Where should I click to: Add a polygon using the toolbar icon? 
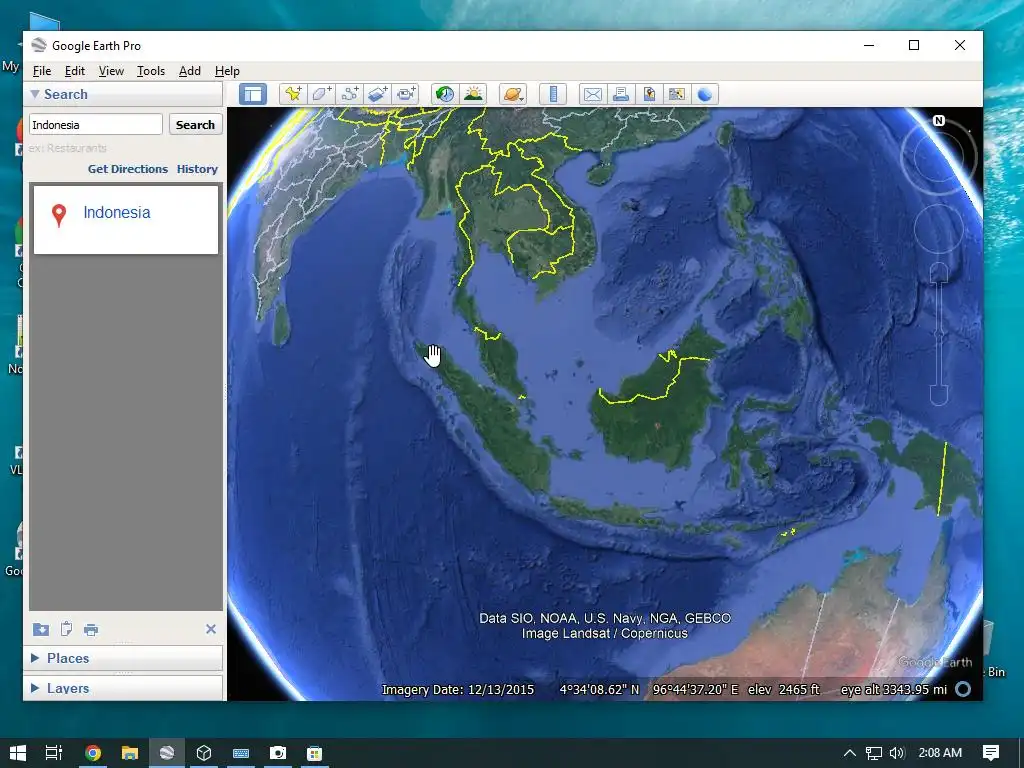[321, 94]
